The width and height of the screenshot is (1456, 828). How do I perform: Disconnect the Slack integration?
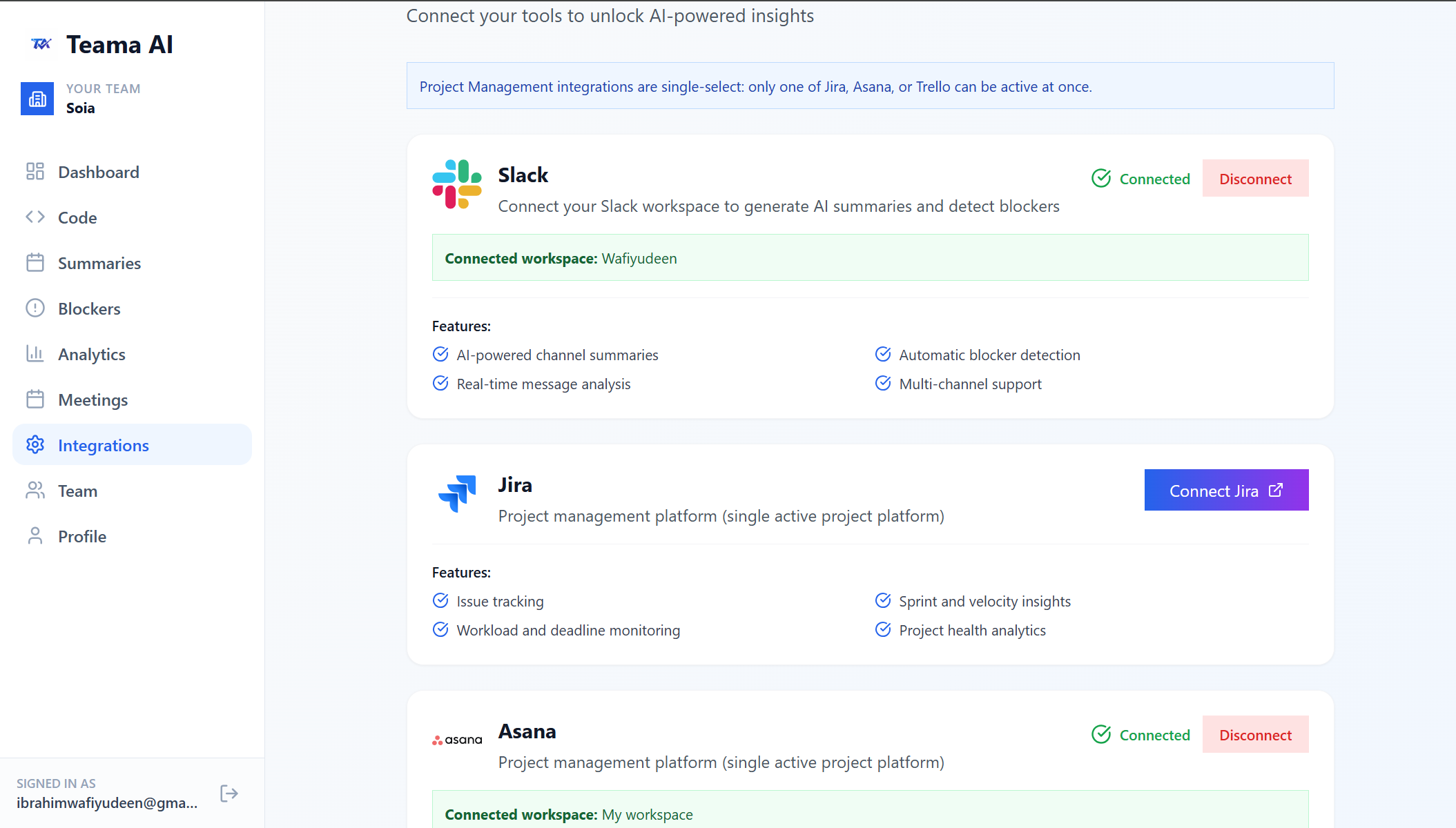pos(1254,179)
